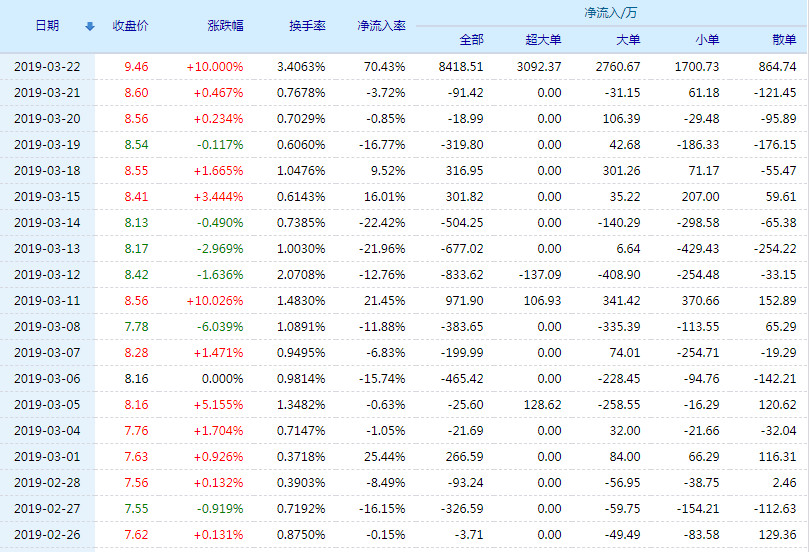Click small order value 207.00
The image size is (812, 552).
click(701, 197)
